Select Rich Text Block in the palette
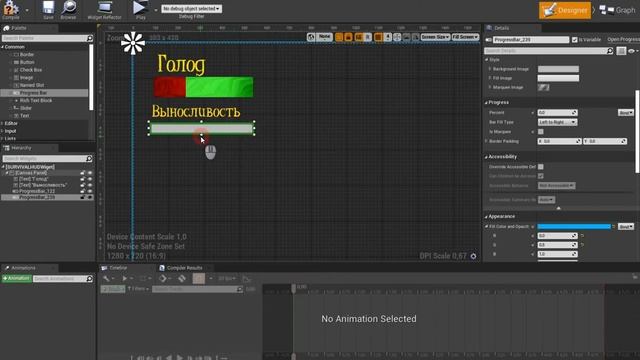640x360 pixels. pos(36,100)
